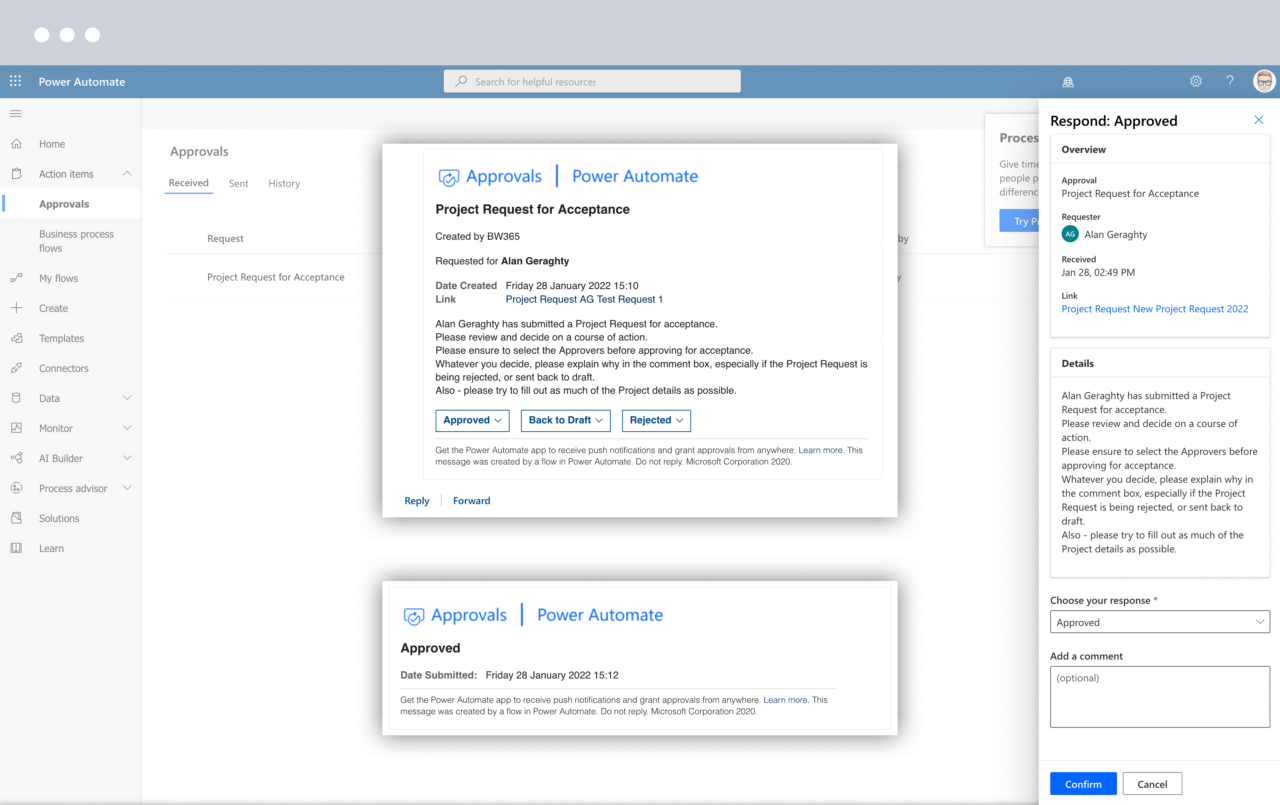1280x805 pixels.
Task: Collapse the Action items section
Action: pyautogui.click(x=128, y=173)
